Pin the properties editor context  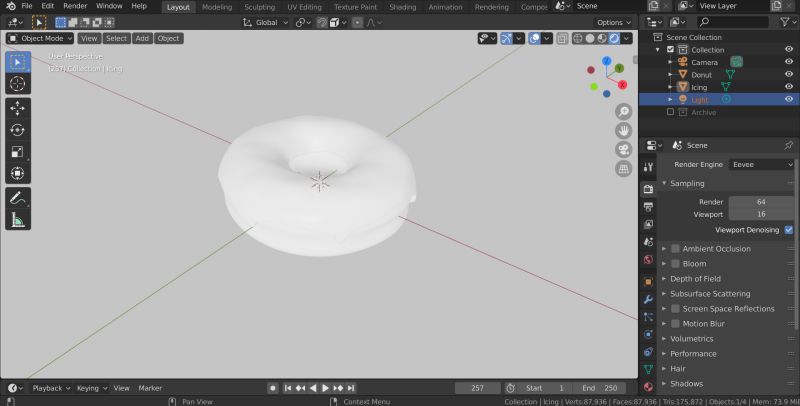click(x=788, y=145)
